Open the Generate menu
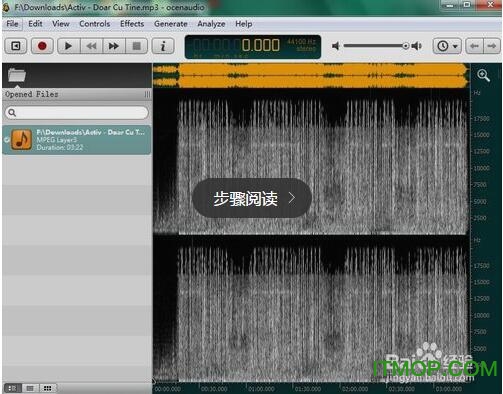The height and width of the screenshot is (394, 503). tap(171, 24)
